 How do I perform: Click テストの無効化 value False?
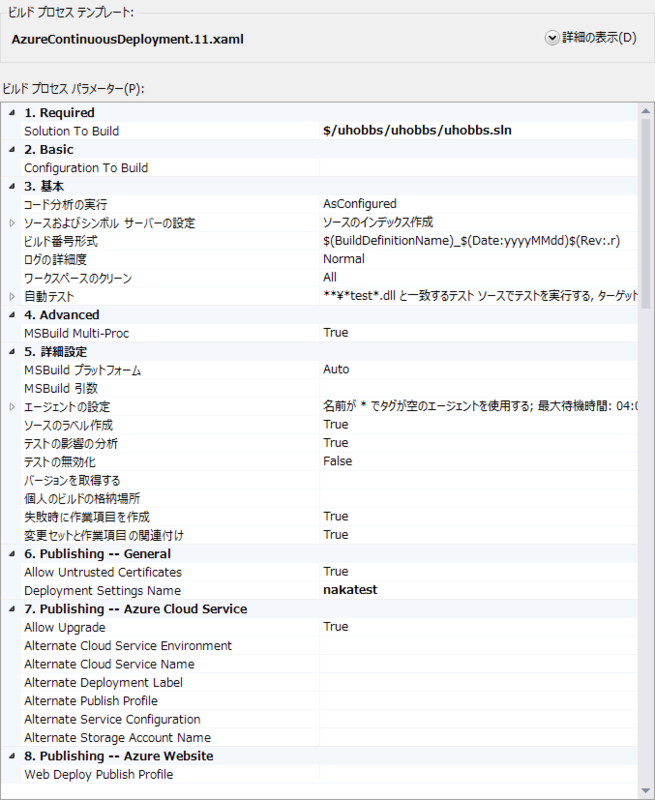point(338,461)
